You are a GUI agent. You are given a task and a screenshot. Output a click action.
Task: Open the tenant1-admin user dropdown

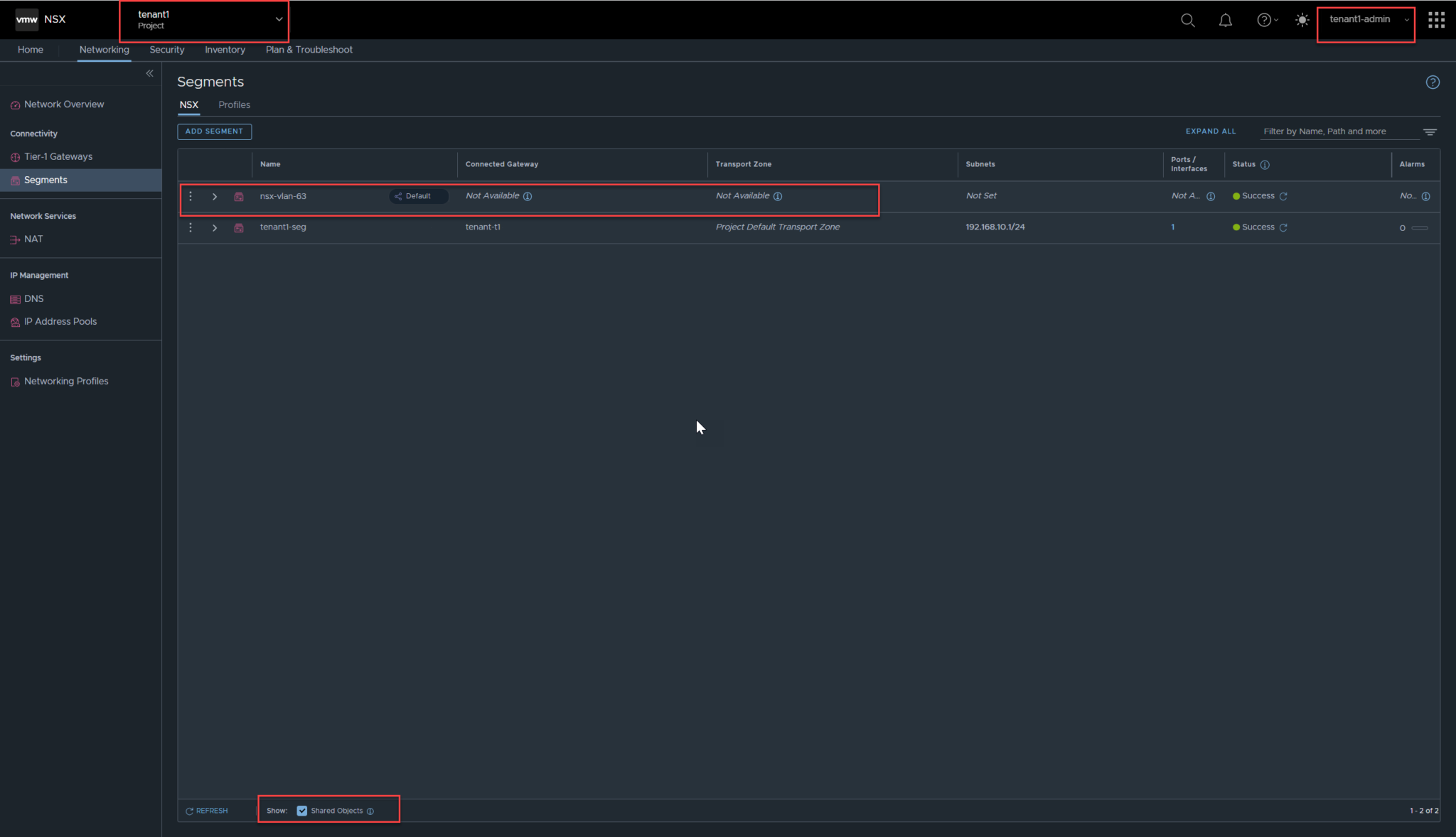[x=1366, y=20]
